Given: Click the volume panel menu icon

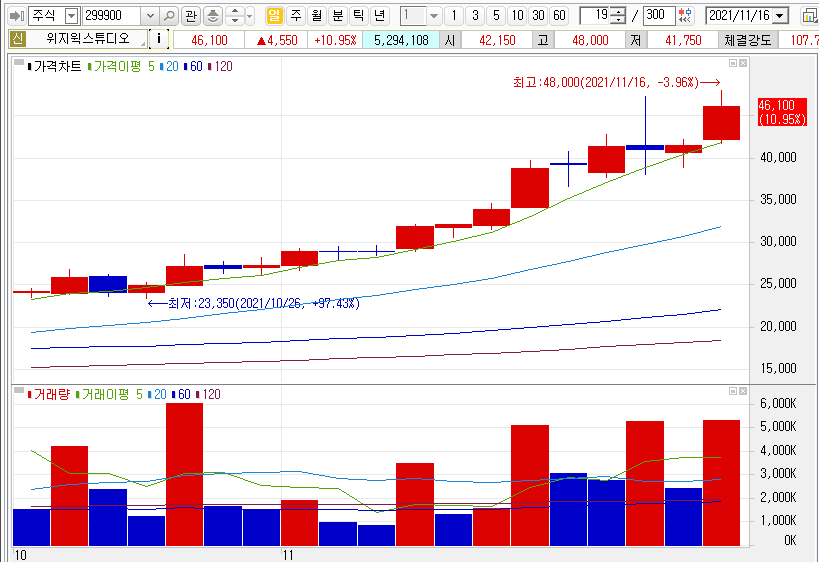Looking at the screenshot, I should [x=19, y=391].
